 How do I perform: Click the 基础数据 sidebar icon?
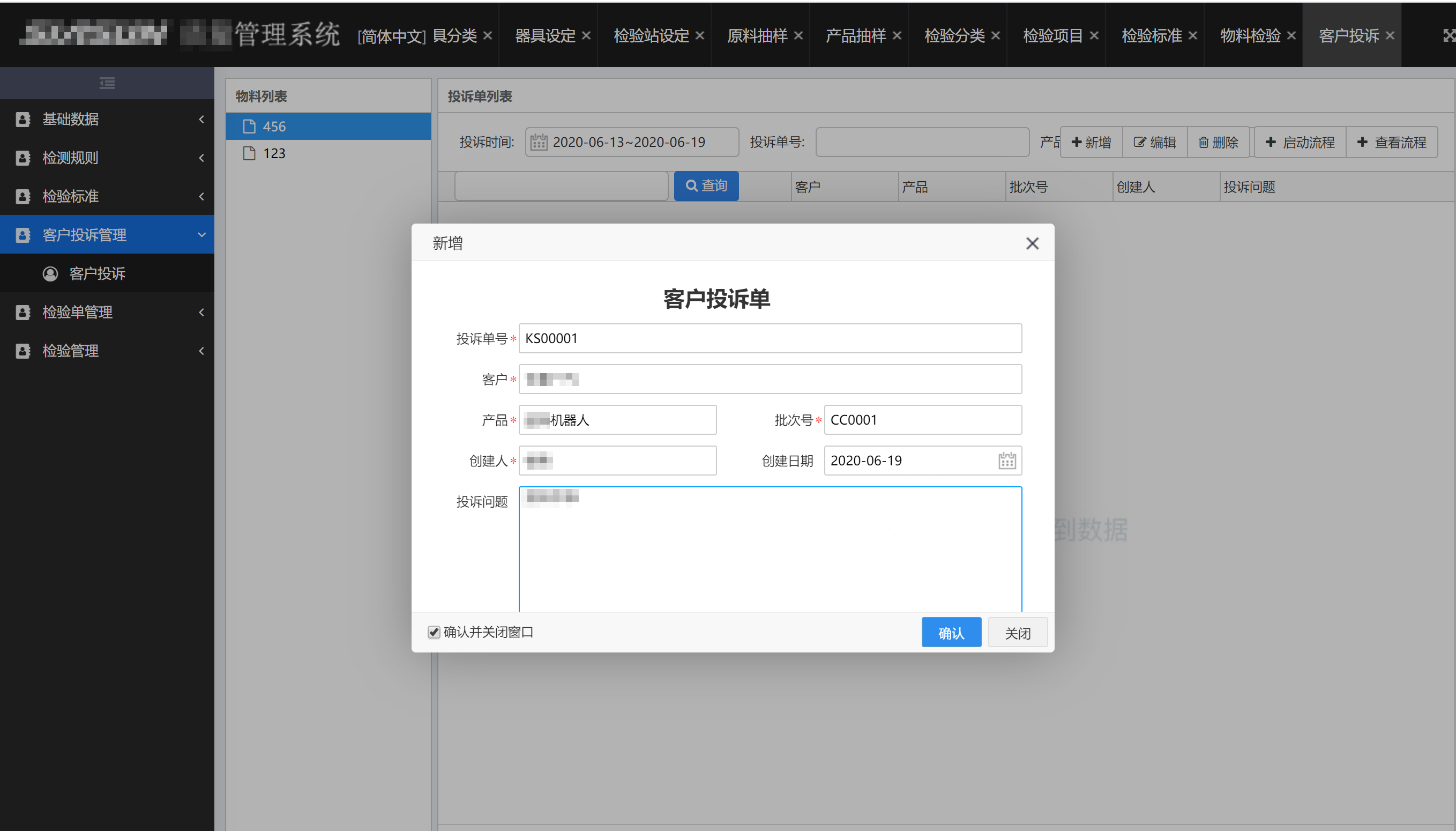click(23, 119)
